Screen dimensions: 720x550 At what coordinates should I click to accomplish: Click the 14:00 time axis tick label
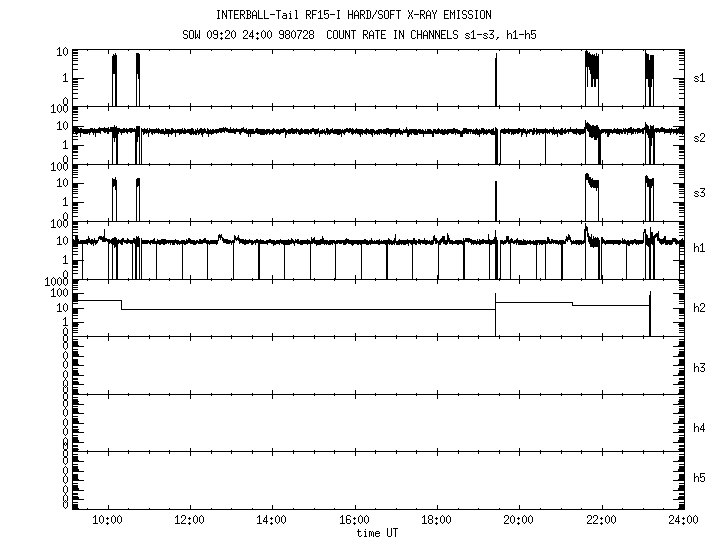click(271, 520)
